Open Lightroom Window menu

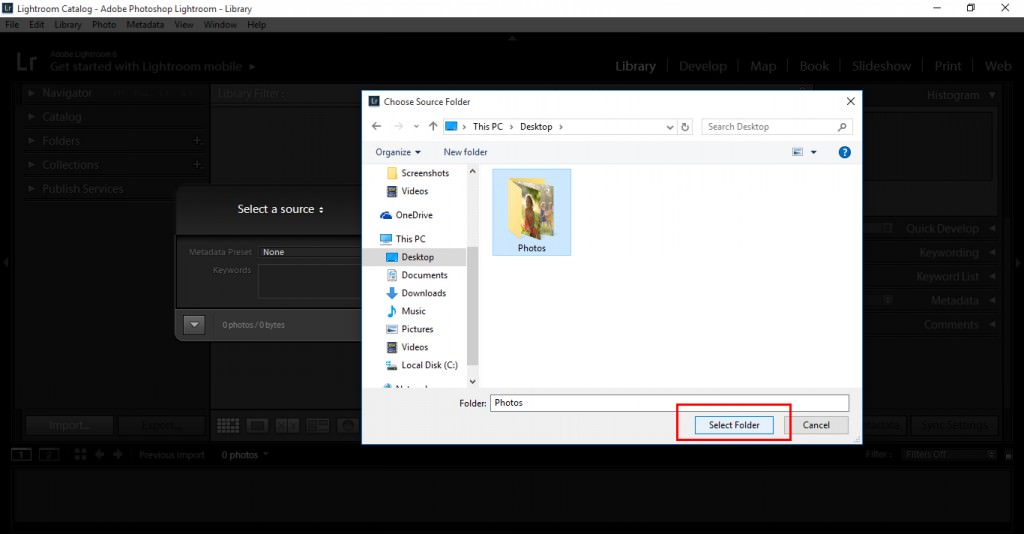click(220, 25)
